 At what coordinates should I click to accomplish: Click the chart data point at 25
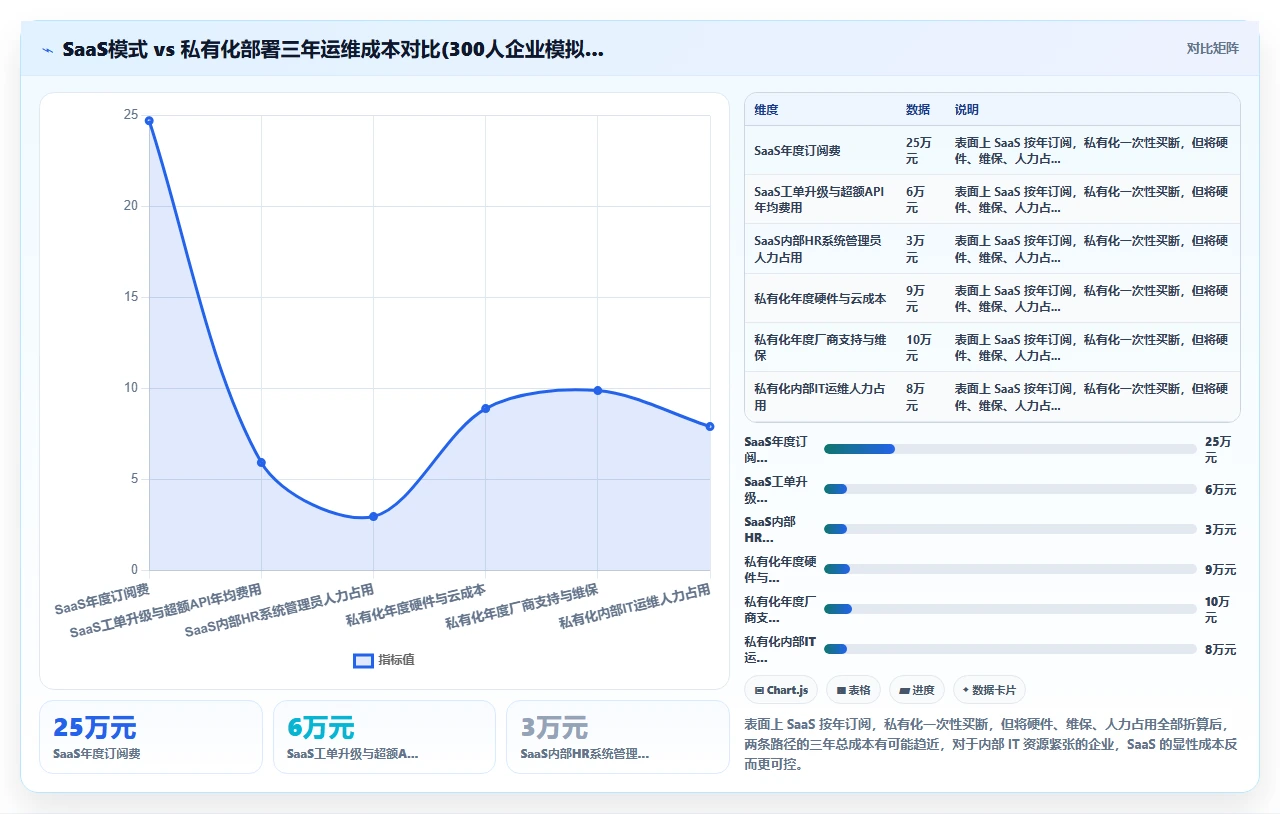tap(149, 120)
